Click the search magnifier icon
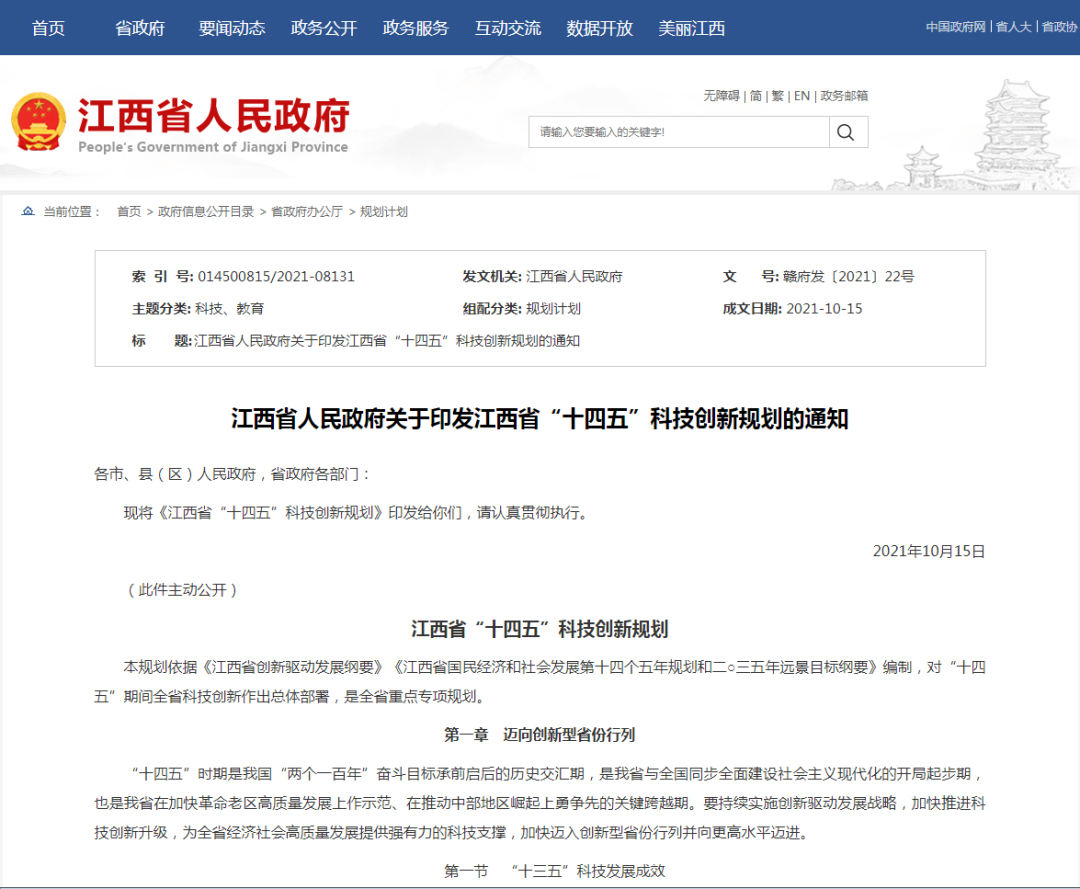1080x889 pixels. pos(846,132)
